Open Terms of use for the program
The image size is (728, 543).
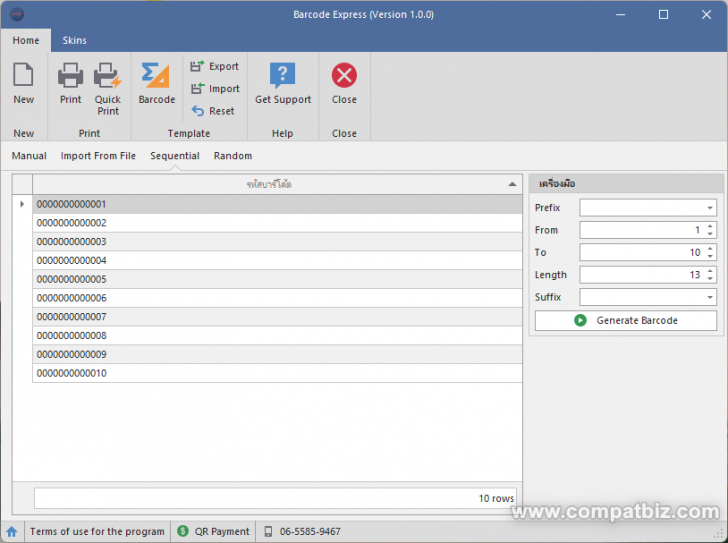pyautogui.click(x=97, y=531)
